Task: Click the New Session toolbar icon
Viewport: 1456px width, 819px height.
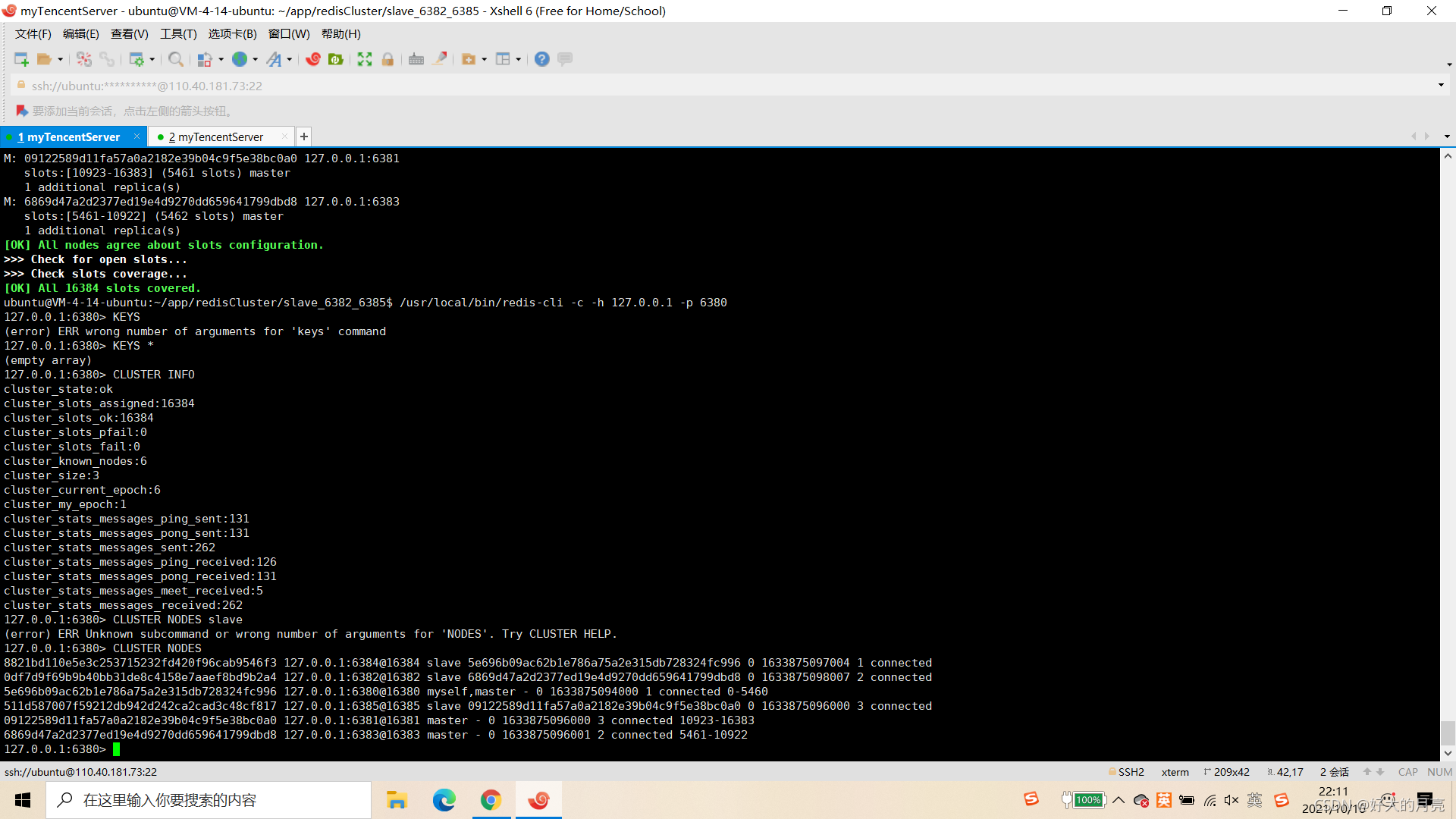Action: (x=21, y=59)
